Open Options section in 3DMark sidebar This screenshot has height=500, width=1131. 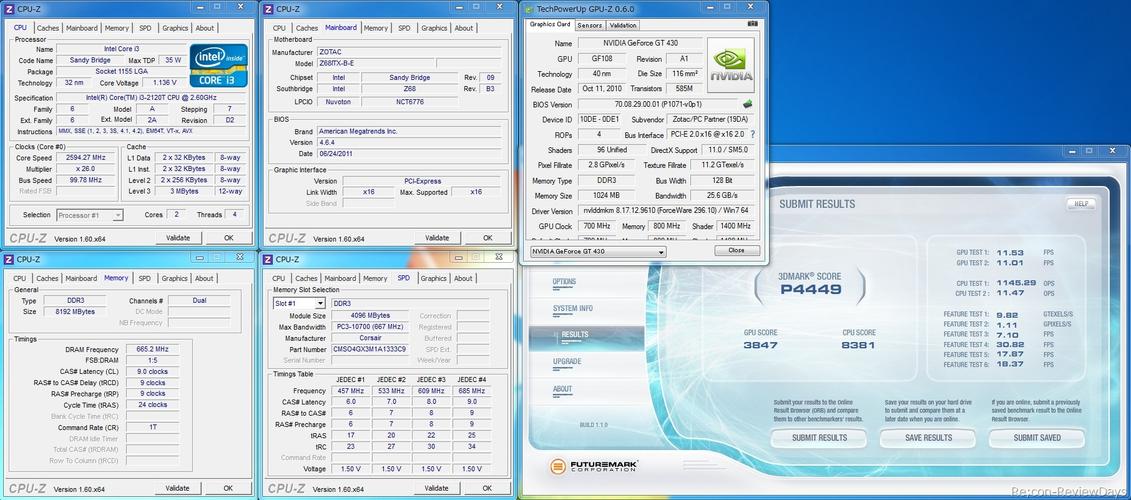point(564,281)
